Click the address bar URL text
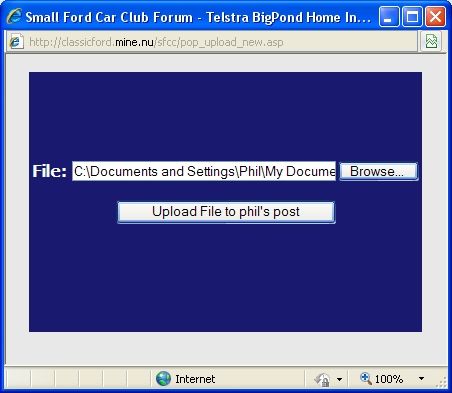This screenshot has height=393, width=452. (x=156, y=42)
